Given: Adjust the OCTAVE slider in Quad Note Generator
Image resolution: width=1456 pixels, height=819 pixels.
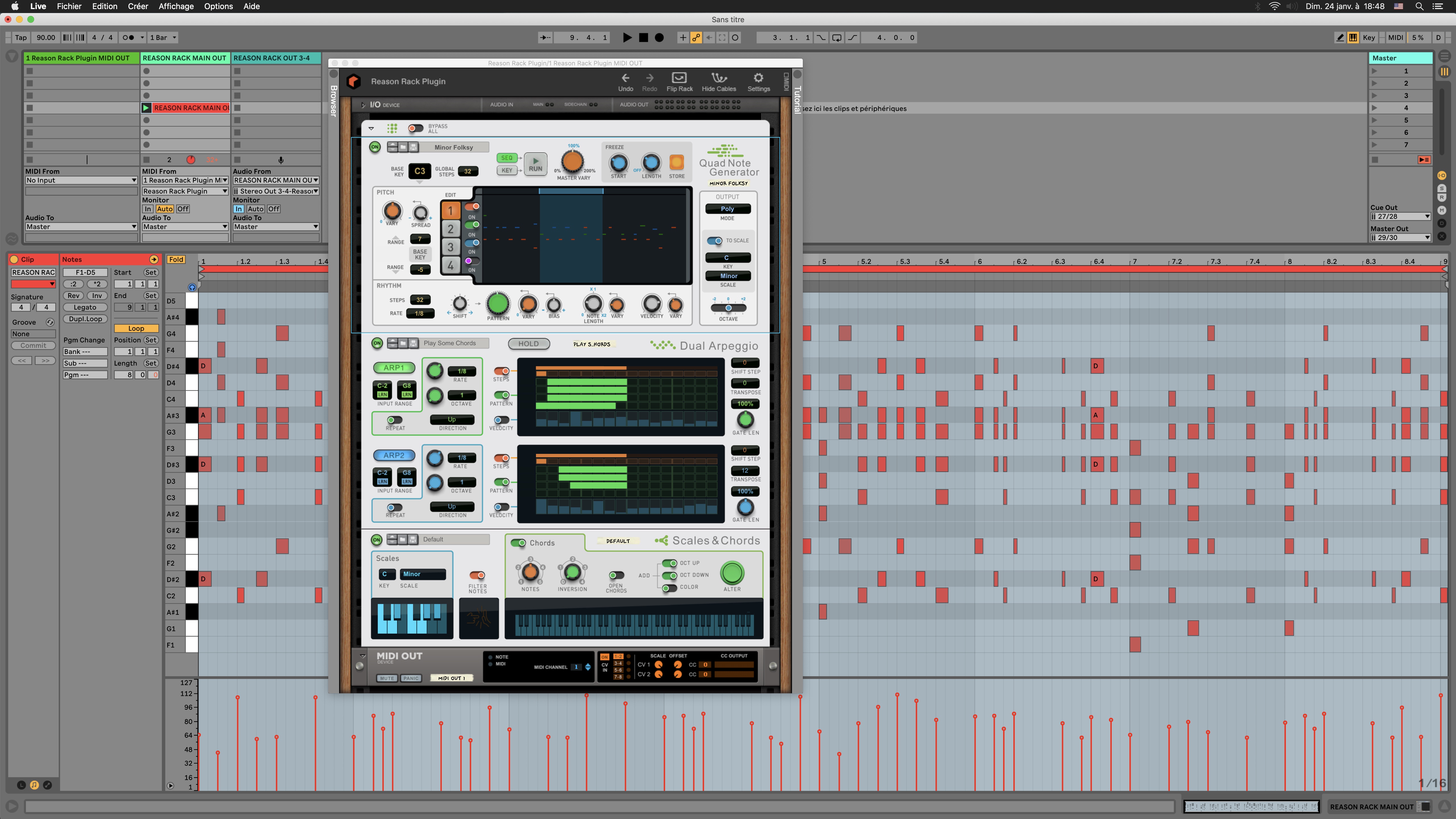Looking at the screenshot, I should tap(728, 308).
